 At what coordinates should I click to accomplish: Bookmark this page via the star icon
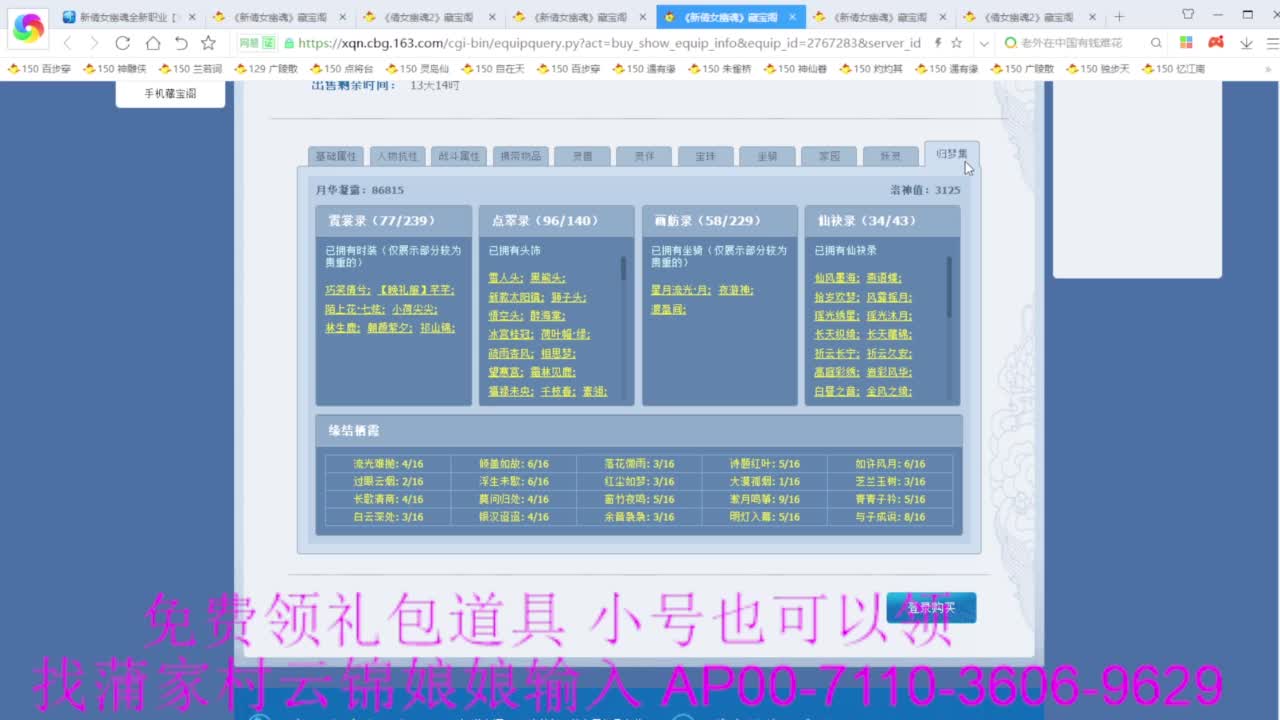tap(208, 45)
